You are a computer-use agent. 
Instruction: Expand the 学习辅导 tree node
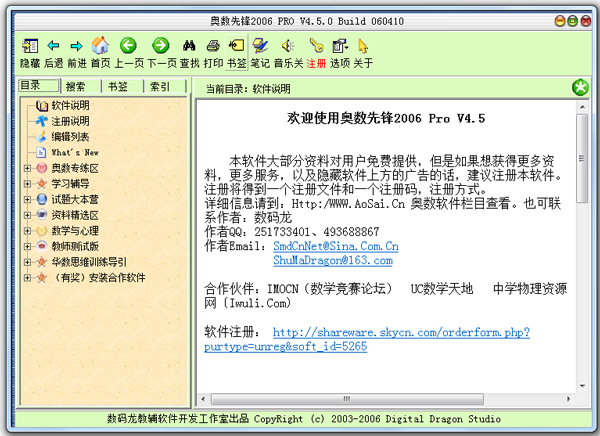pyautogui.click(x=27, y=184)
